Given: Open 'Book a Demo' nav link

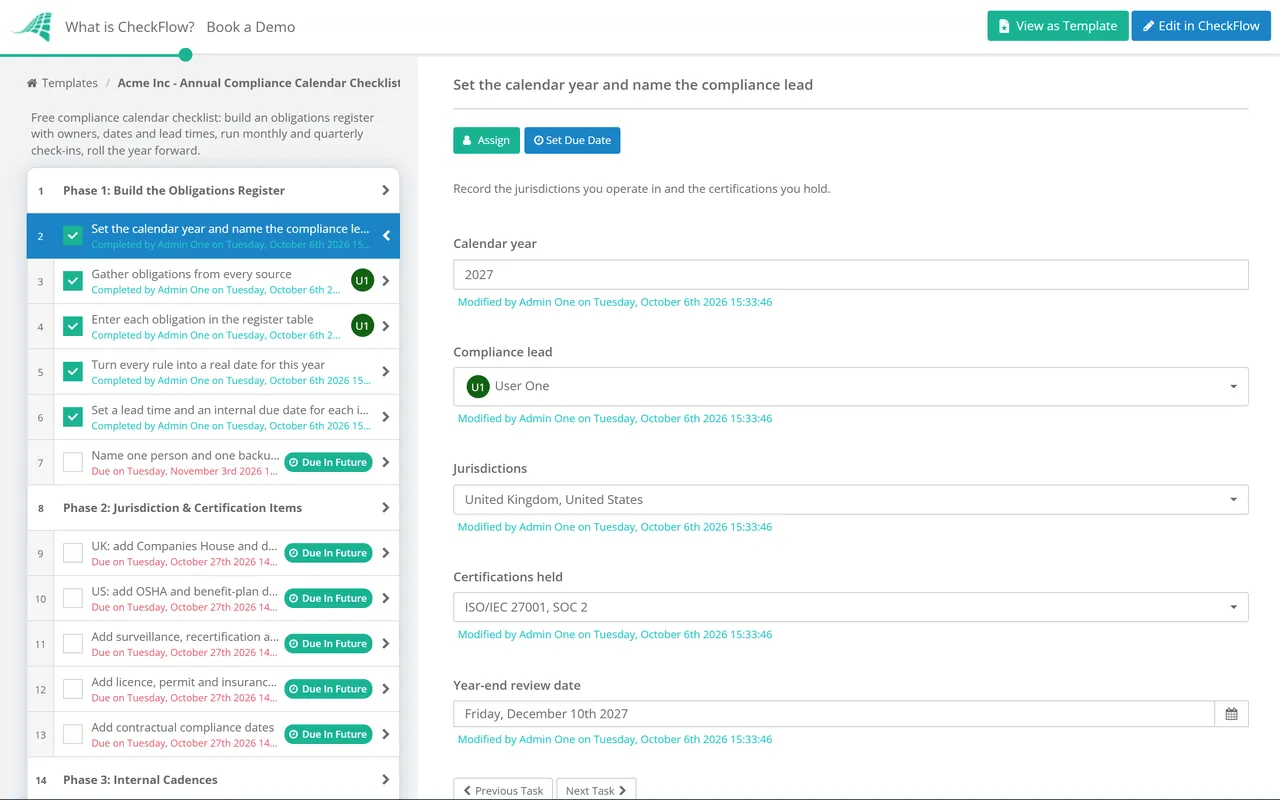Looking at the screenshot, I should tap(251, 27).
